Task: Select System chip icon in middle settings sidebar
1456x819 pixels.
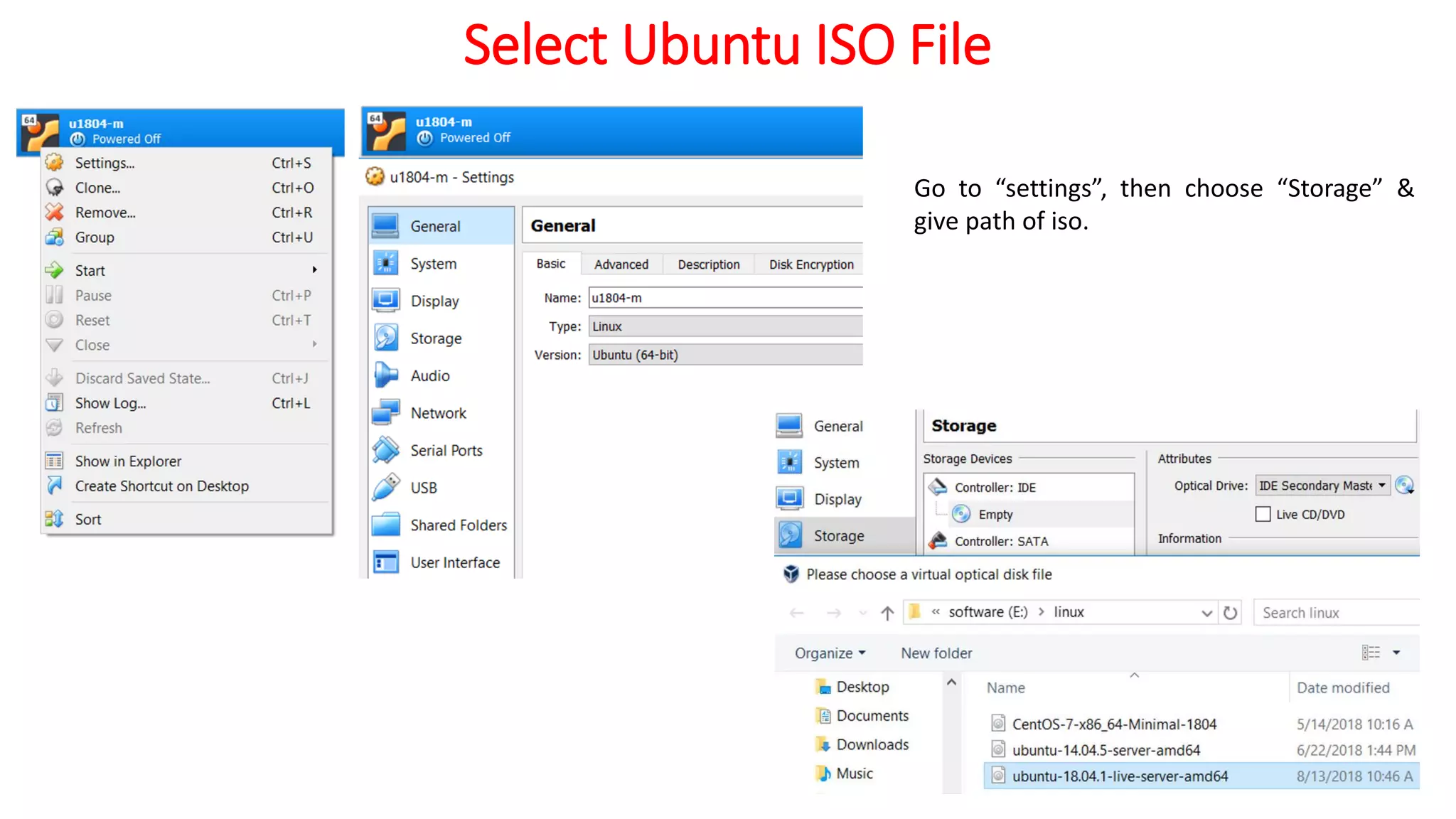Action: [385, 264]
